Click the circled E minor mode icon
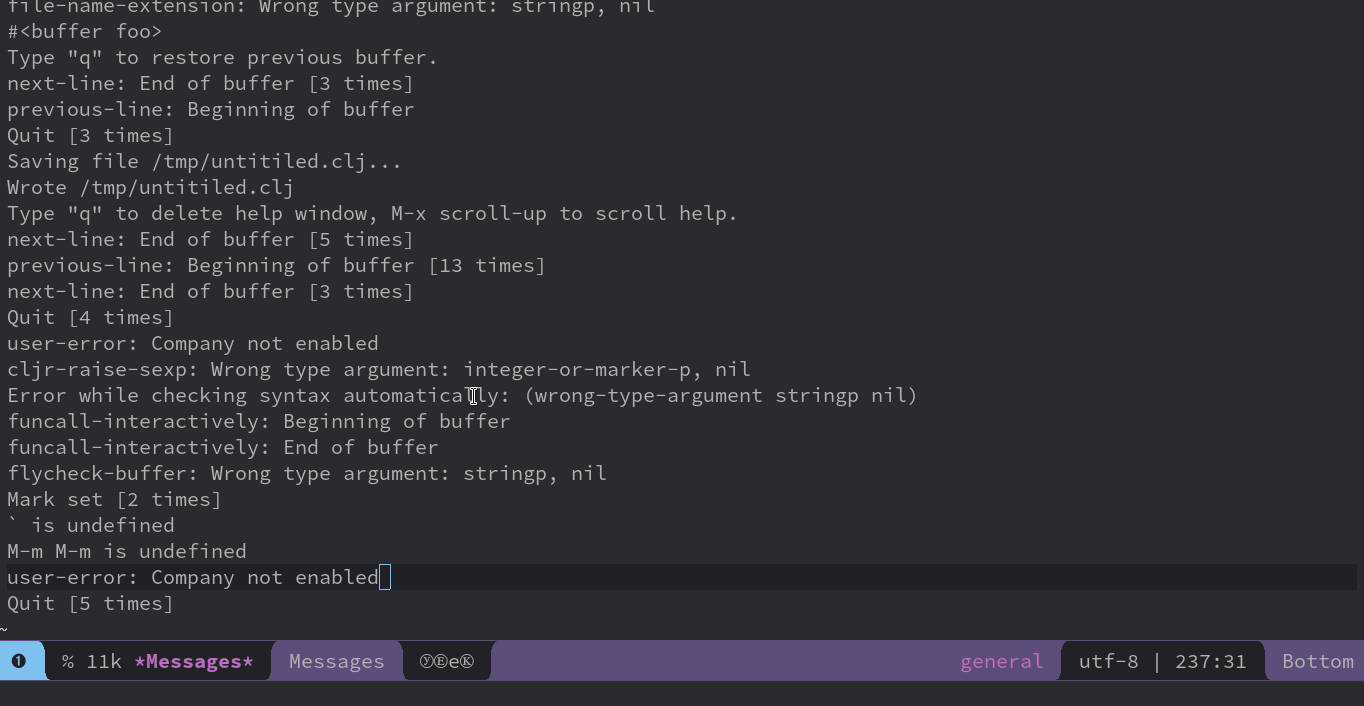This screenshot has width=1364, height=706. tap(440, 661)
